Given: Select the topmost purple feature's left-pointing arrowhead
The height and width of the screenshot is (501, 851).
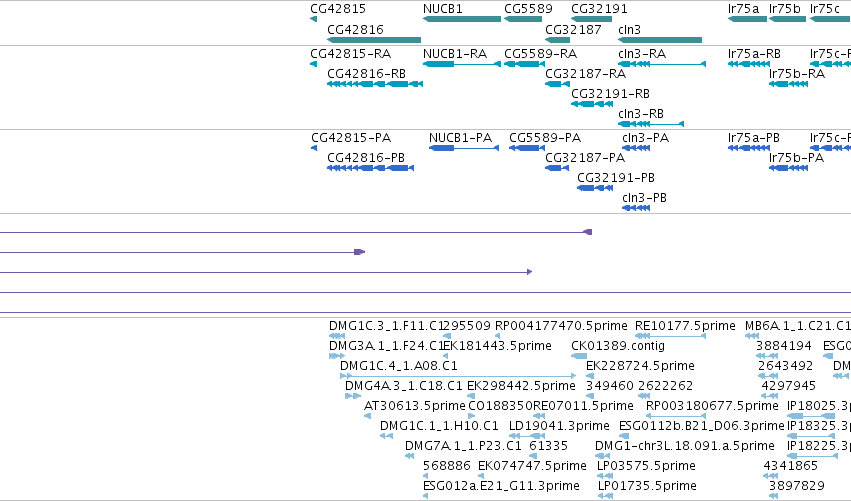Looking at the screenshot, I should click(587, 232).
